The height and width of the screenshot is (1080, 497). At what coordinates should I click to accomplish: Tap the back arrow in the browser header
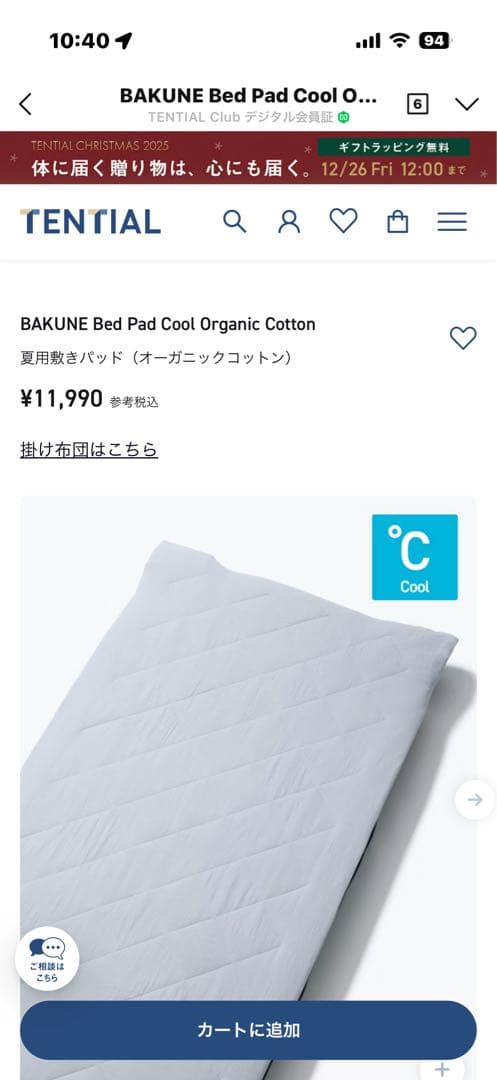click(x=25, y=104)
